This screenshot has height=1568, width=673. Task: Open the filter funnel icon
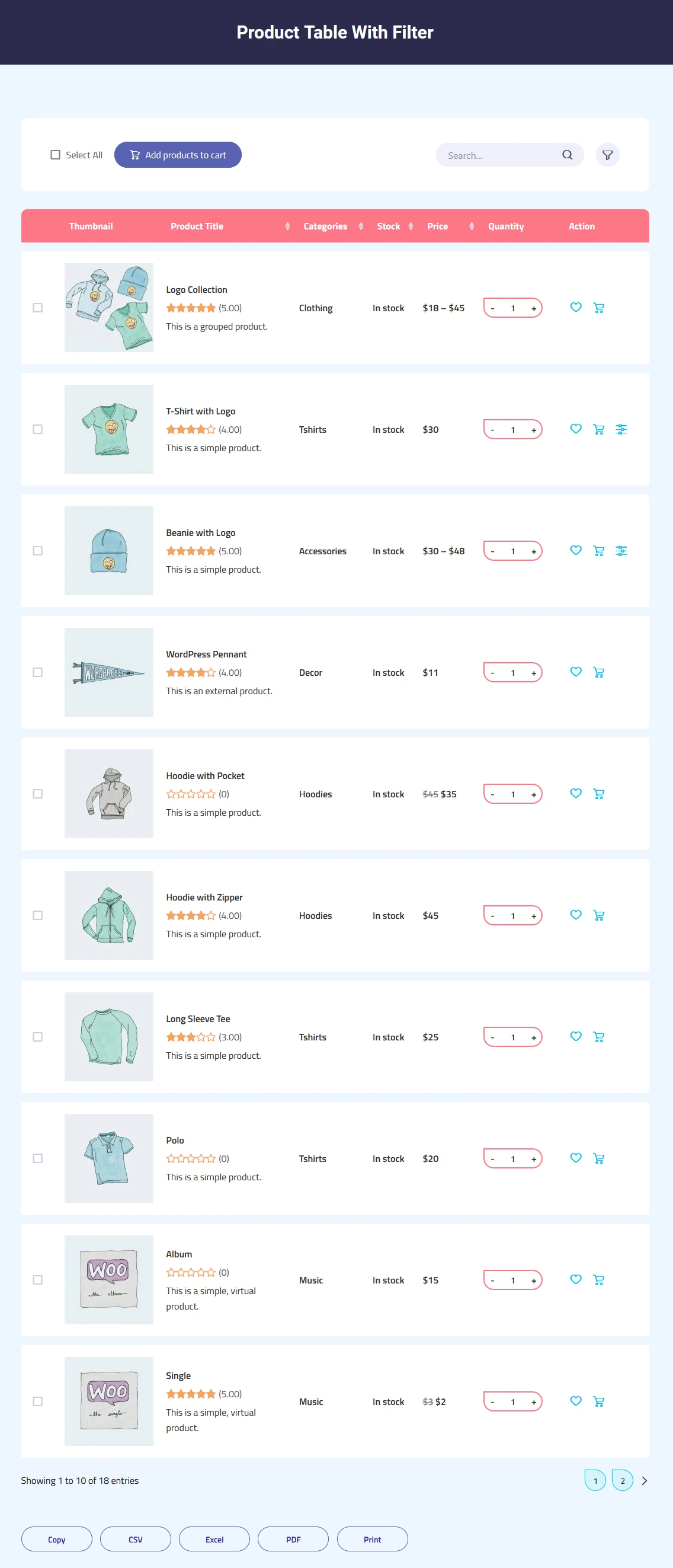click(607, 155)
